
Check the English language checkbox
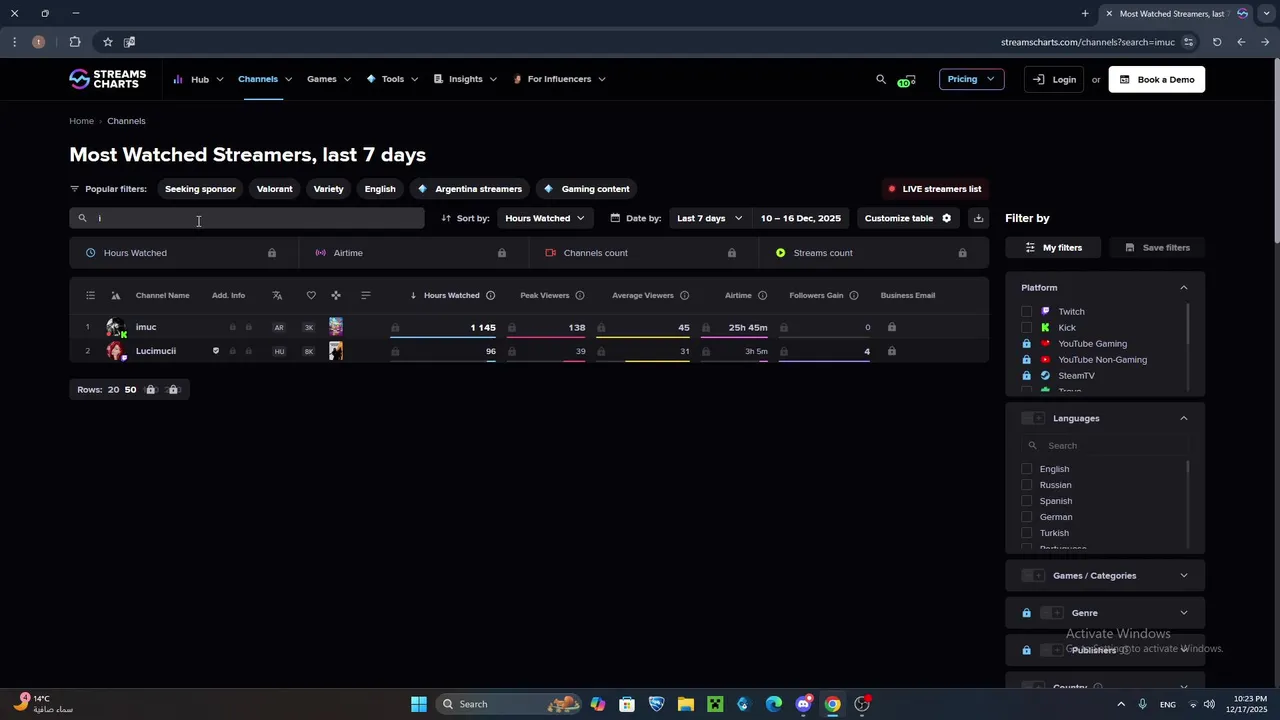(x=1026, y=469)
